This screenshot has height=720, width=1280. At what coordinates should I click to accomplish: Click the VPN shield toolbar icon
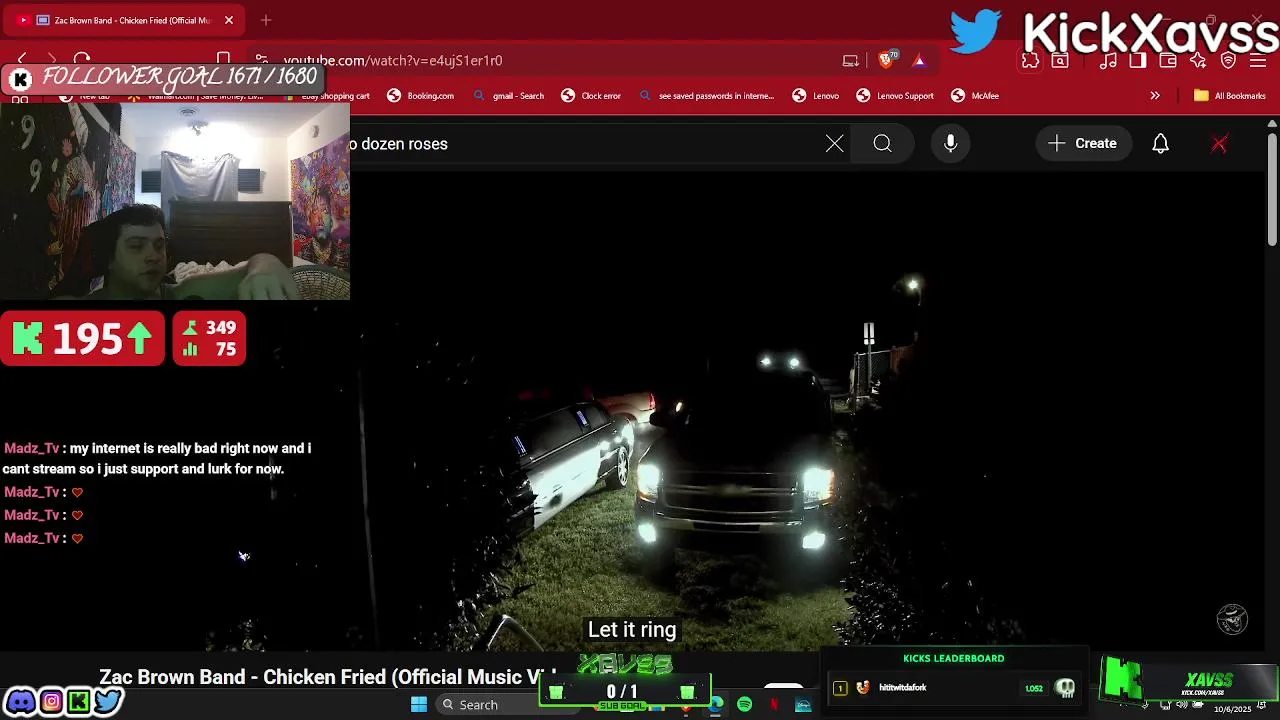coord(1228,61)
